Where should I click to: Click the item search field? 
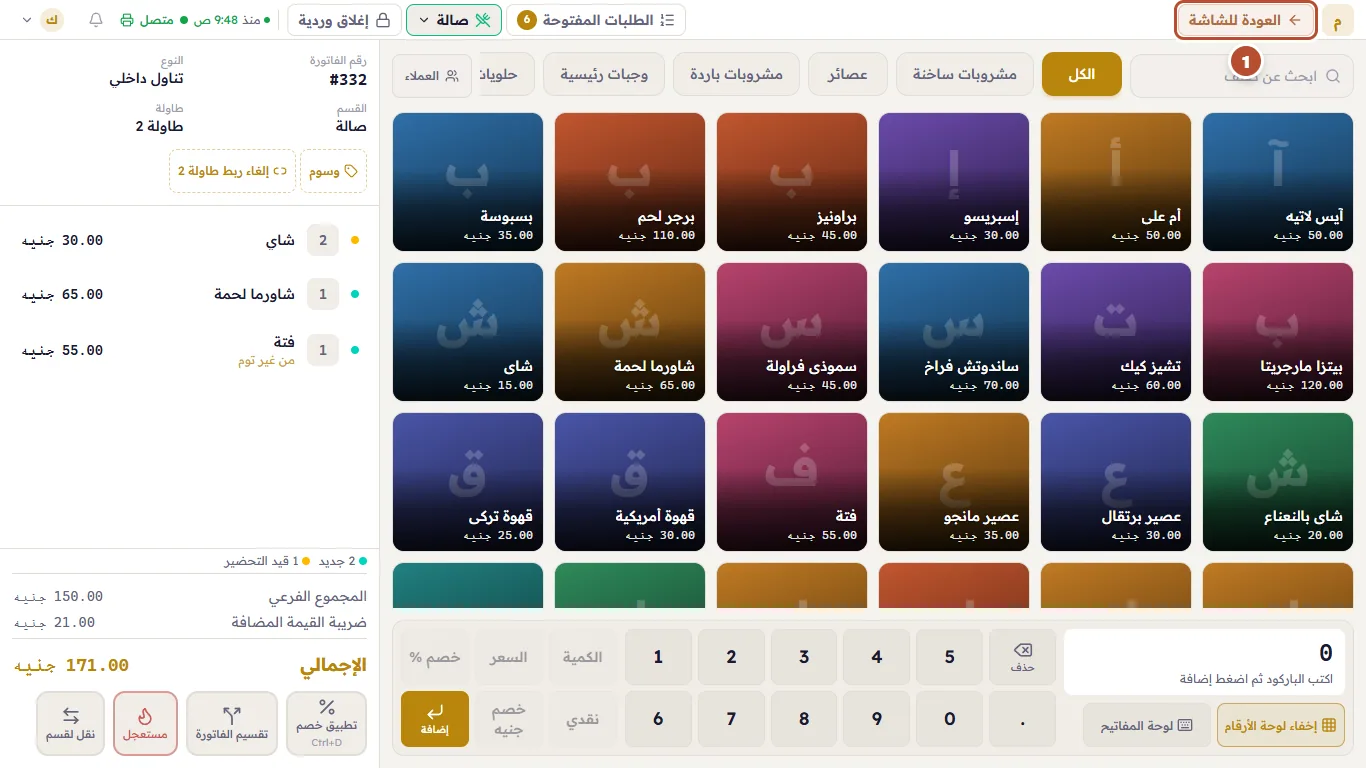1241,76
